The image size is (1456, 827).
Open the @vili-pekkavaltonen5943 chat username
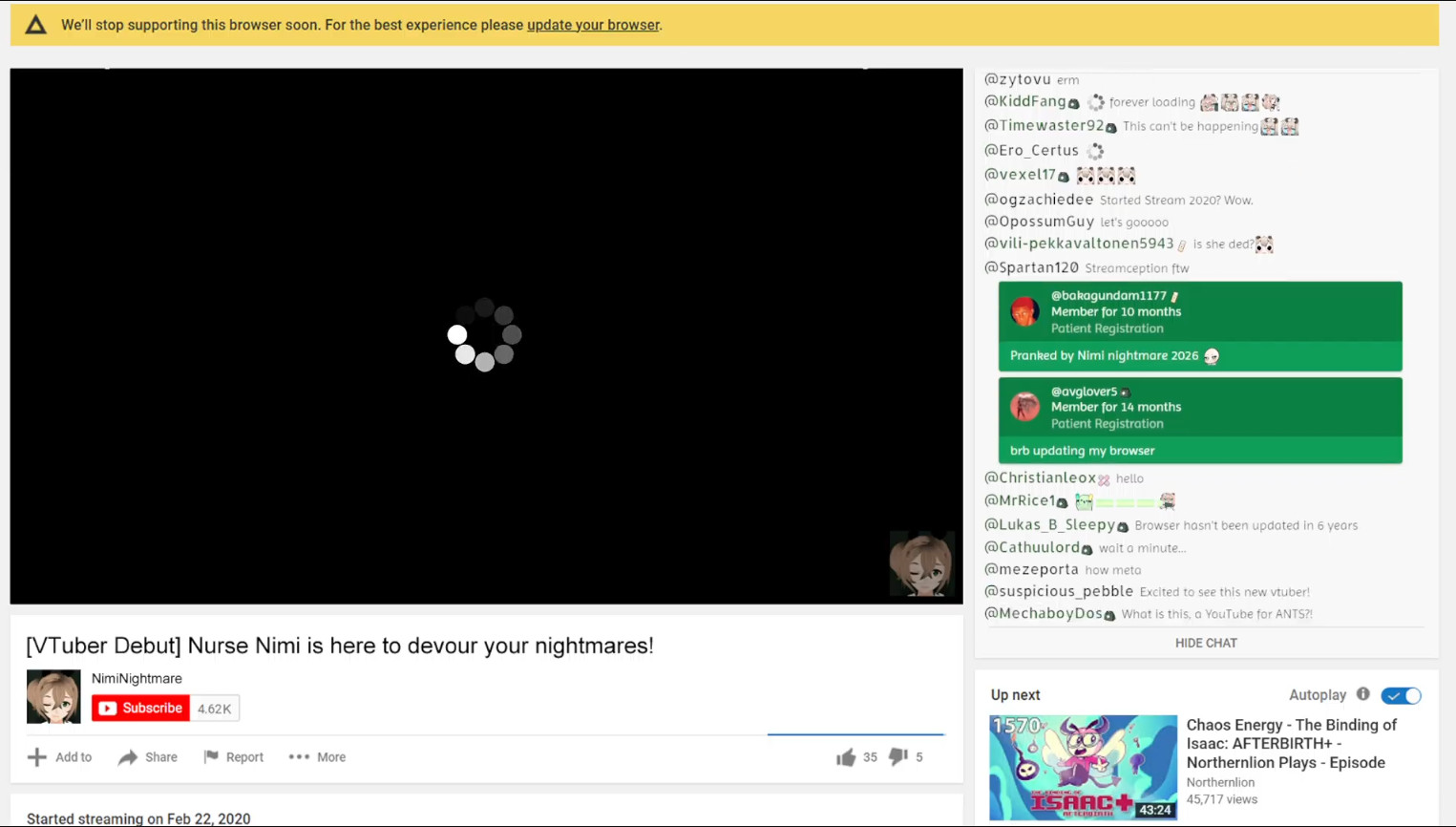[1079, 244]
